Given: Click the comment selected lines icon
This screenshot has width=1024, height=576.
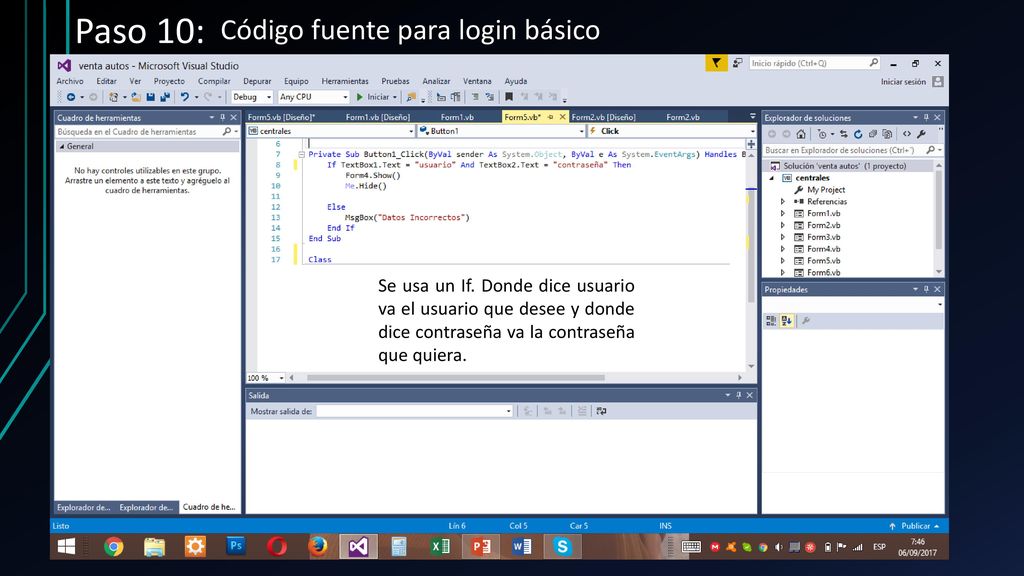Looking at the screenshot, I should pos(475,97).
